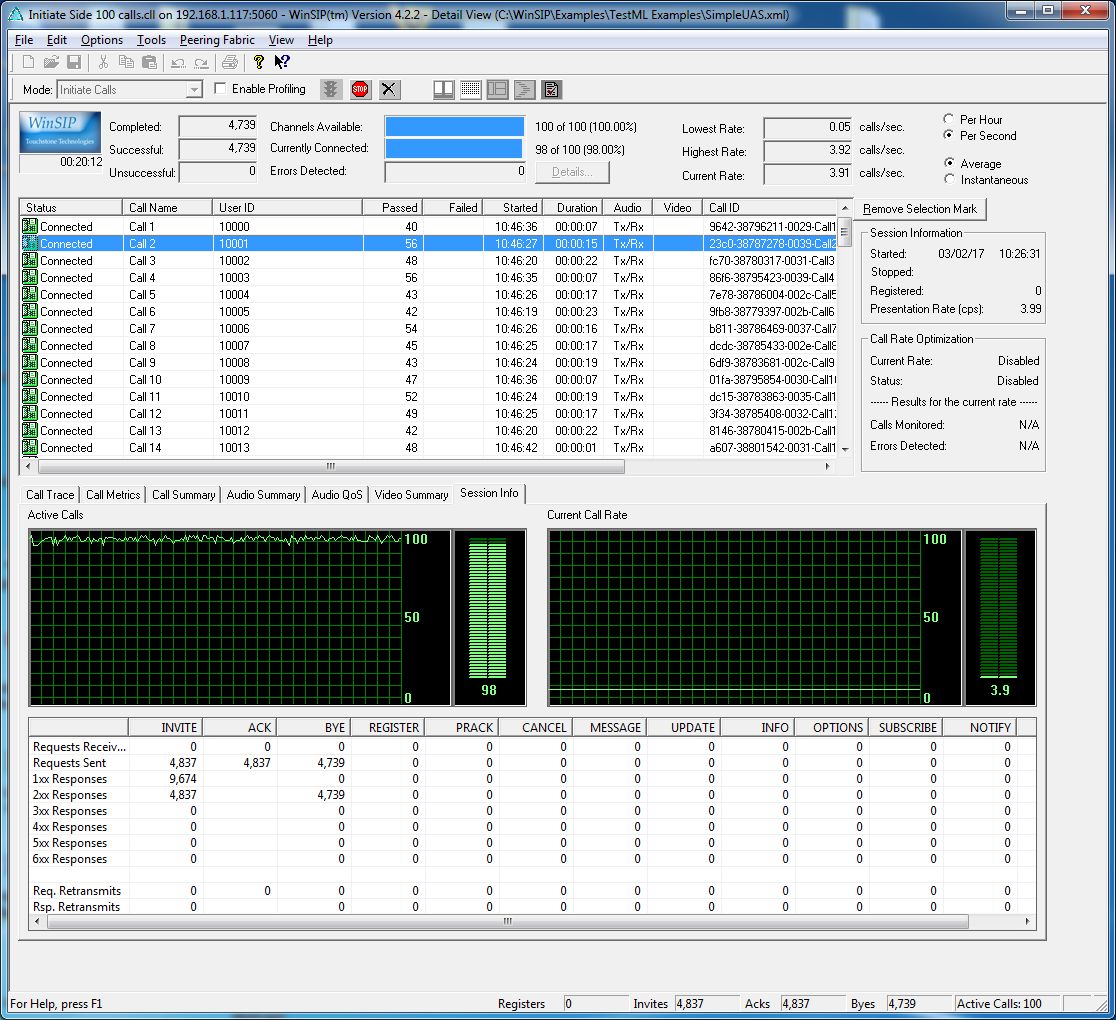
Task: Select the Call 7 row name
Action: tap(142, 329)
